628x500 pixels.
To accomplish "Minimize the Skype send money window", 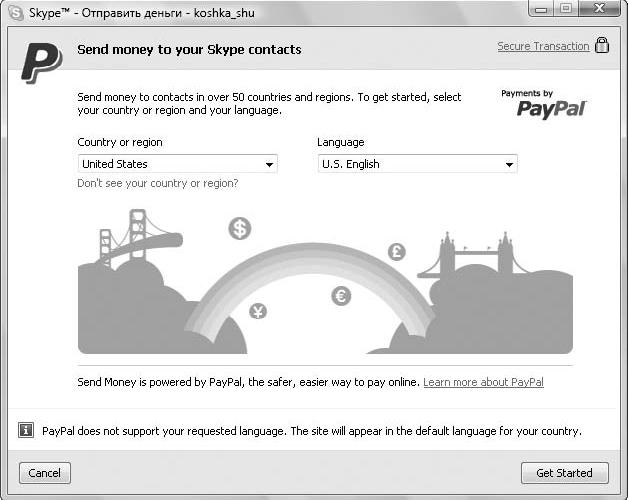I will [541, 9].
